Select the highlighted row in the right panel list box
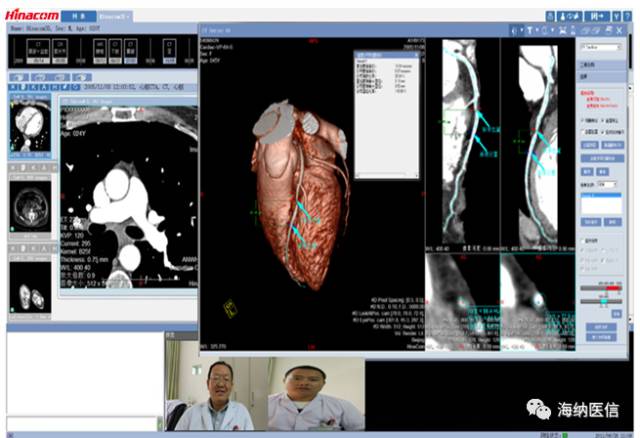 coord(602,196)
